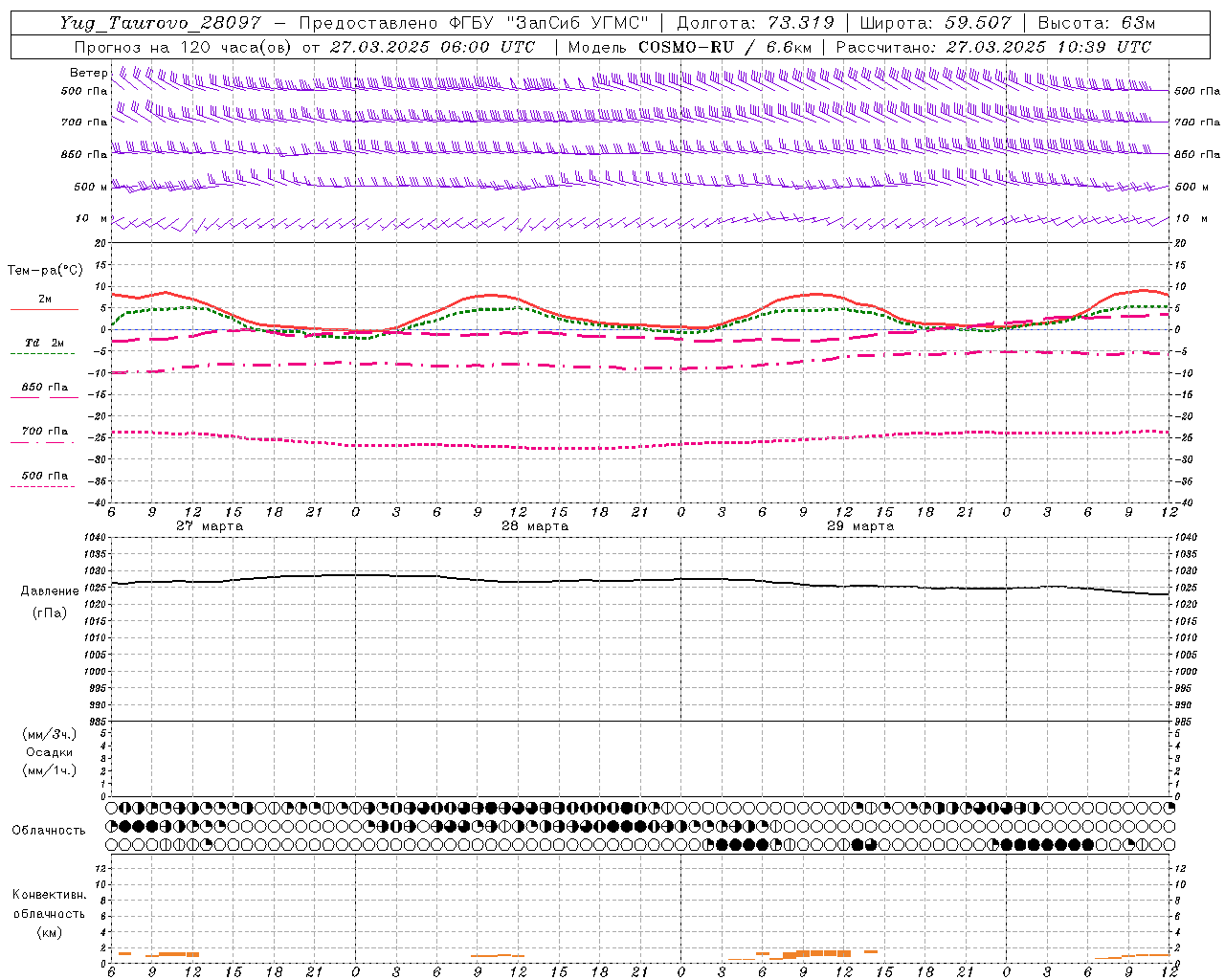Image resolution: width=1225 pixels, height=980 pixels.
Task: Click the Осадки panel label
Action: [x=50, y=752]
